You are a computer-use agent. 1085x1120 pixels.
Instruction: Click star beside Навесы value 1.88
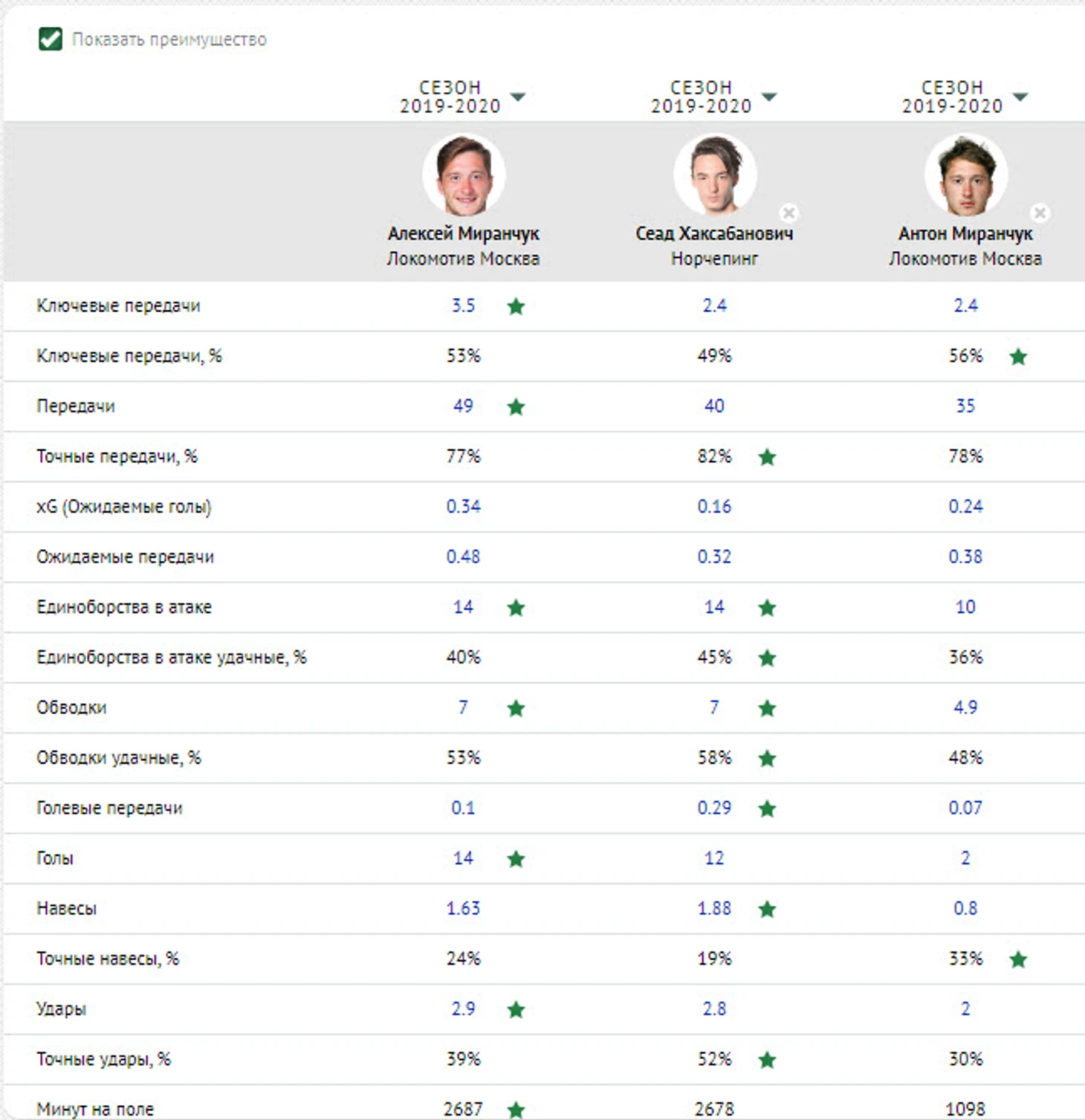[x=767, y=909]
